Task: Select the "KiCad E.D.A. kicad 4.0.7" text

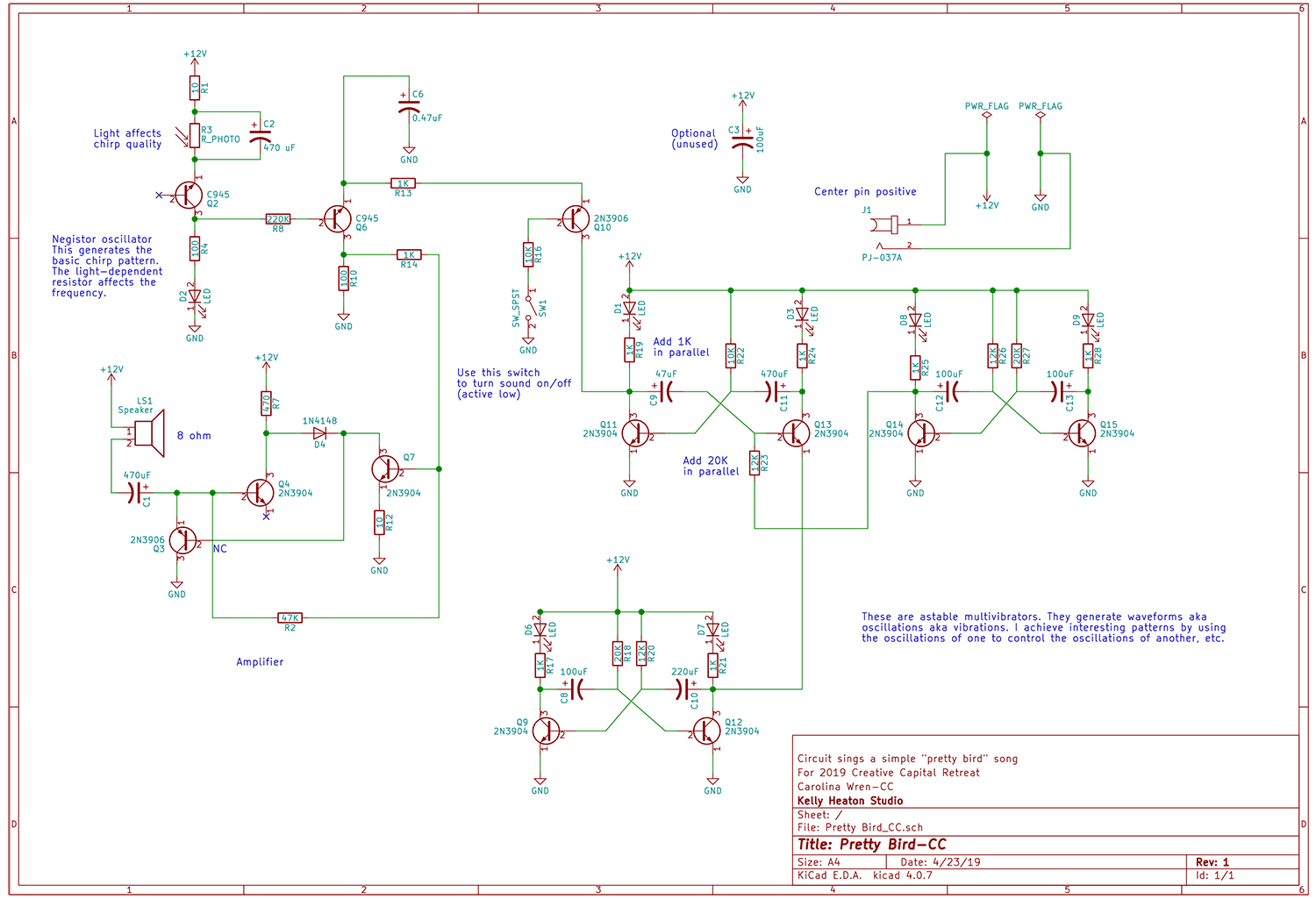Action: [x=864, y=875]
